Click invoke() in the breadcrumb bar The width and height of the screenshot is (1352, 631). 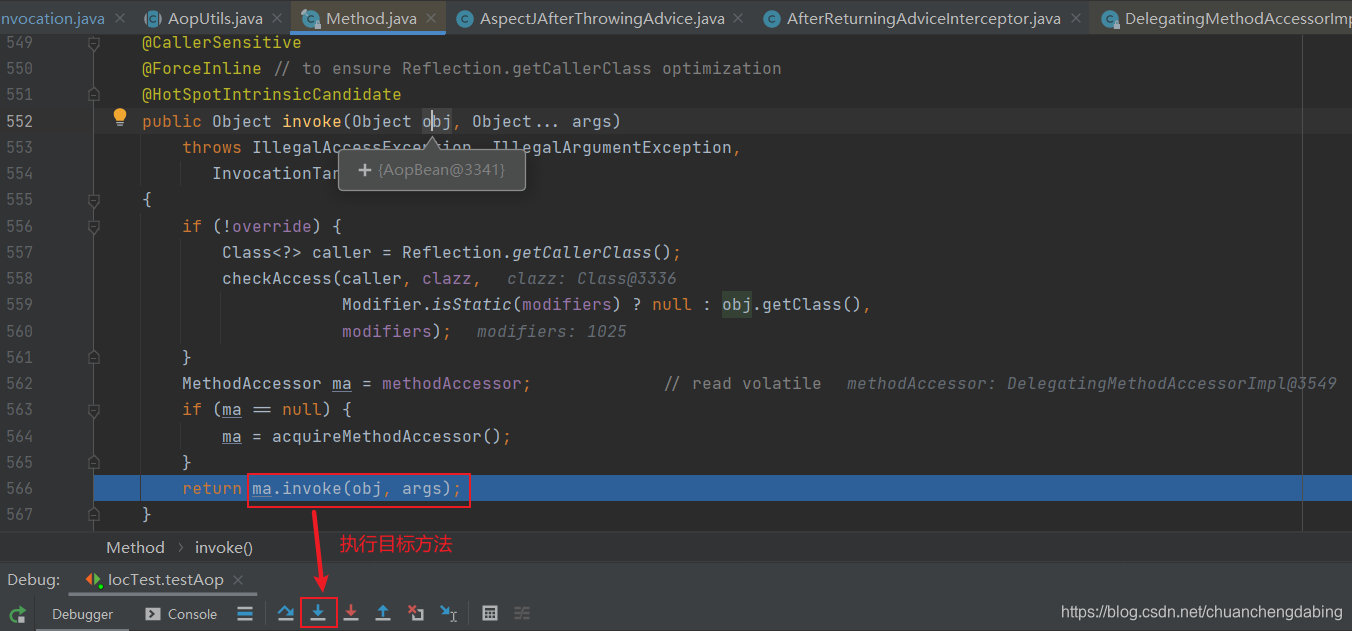(x=224, y=547)
